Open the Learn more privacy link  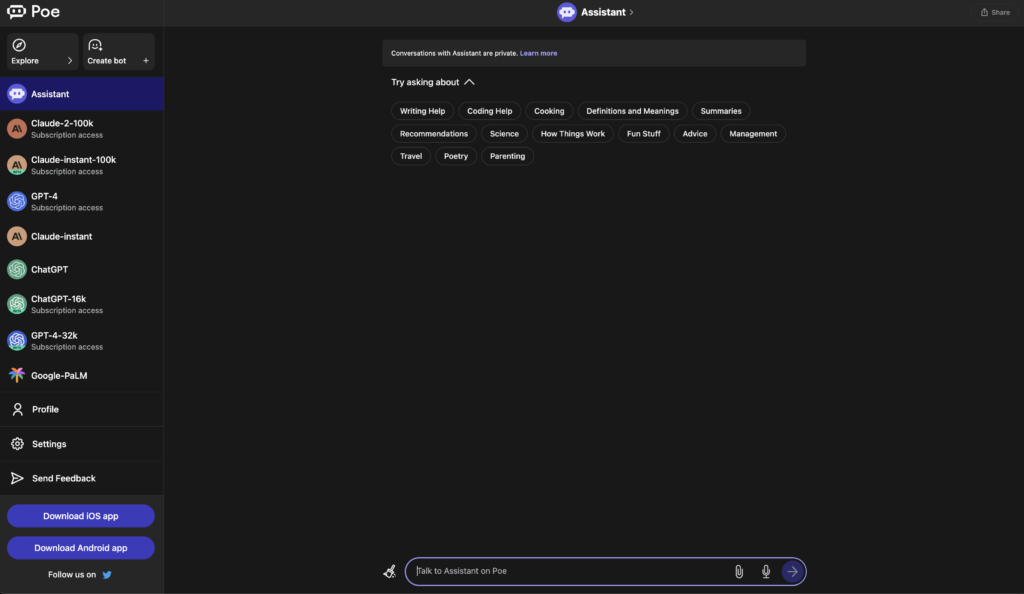click(x=538, y=54)
